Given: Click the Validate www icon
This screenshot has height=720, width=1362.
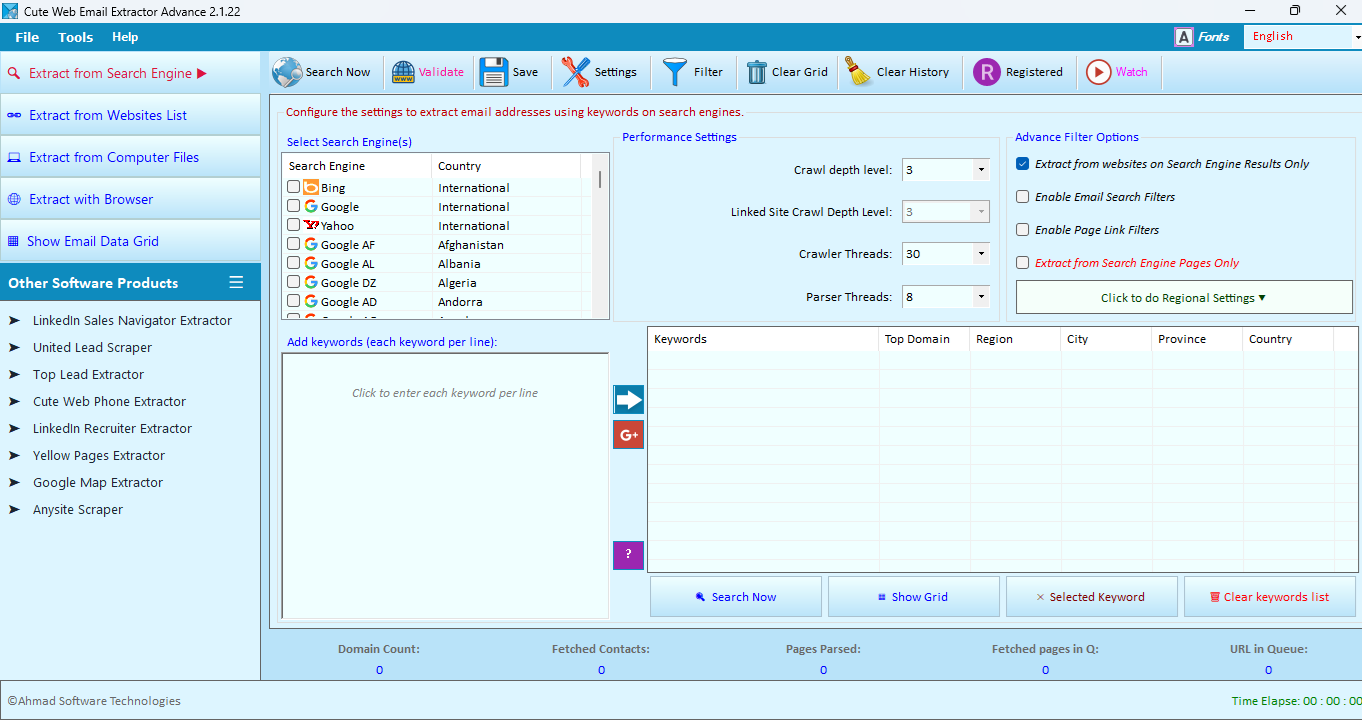Looking at the screenshot, I should pyautogui.click(x=403, y=72).
